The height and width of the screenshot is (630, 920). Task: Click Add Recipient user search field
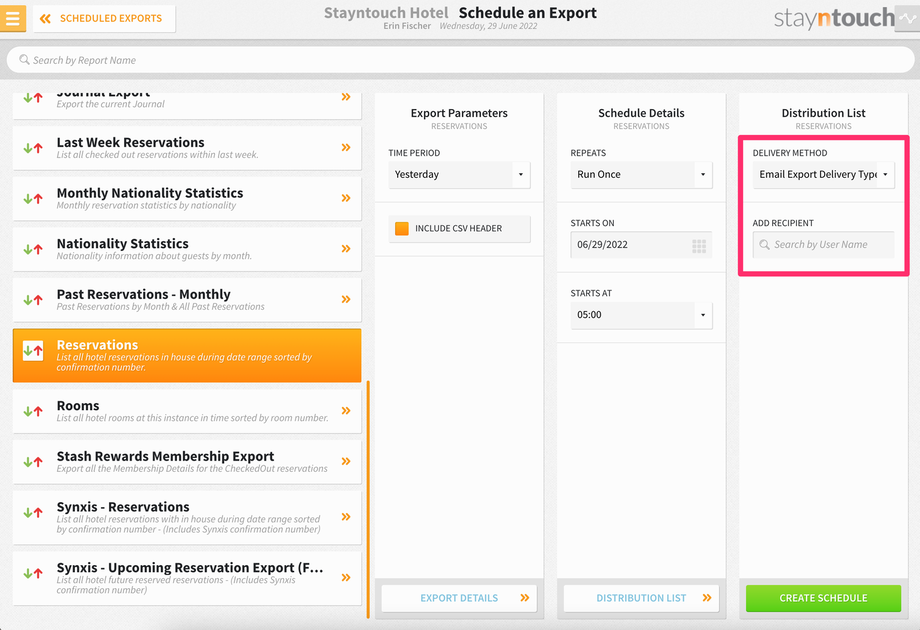tap(824, 245)
